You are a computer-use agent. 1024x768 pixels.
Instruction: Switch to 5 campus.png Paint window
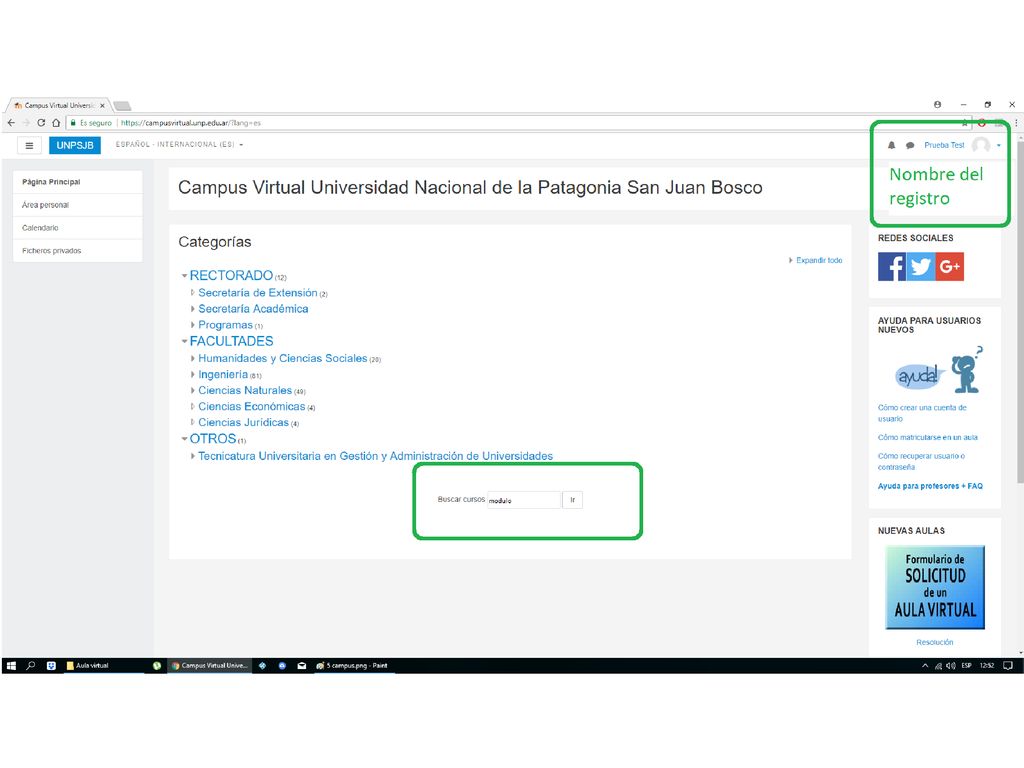click(x=353, y=665)
